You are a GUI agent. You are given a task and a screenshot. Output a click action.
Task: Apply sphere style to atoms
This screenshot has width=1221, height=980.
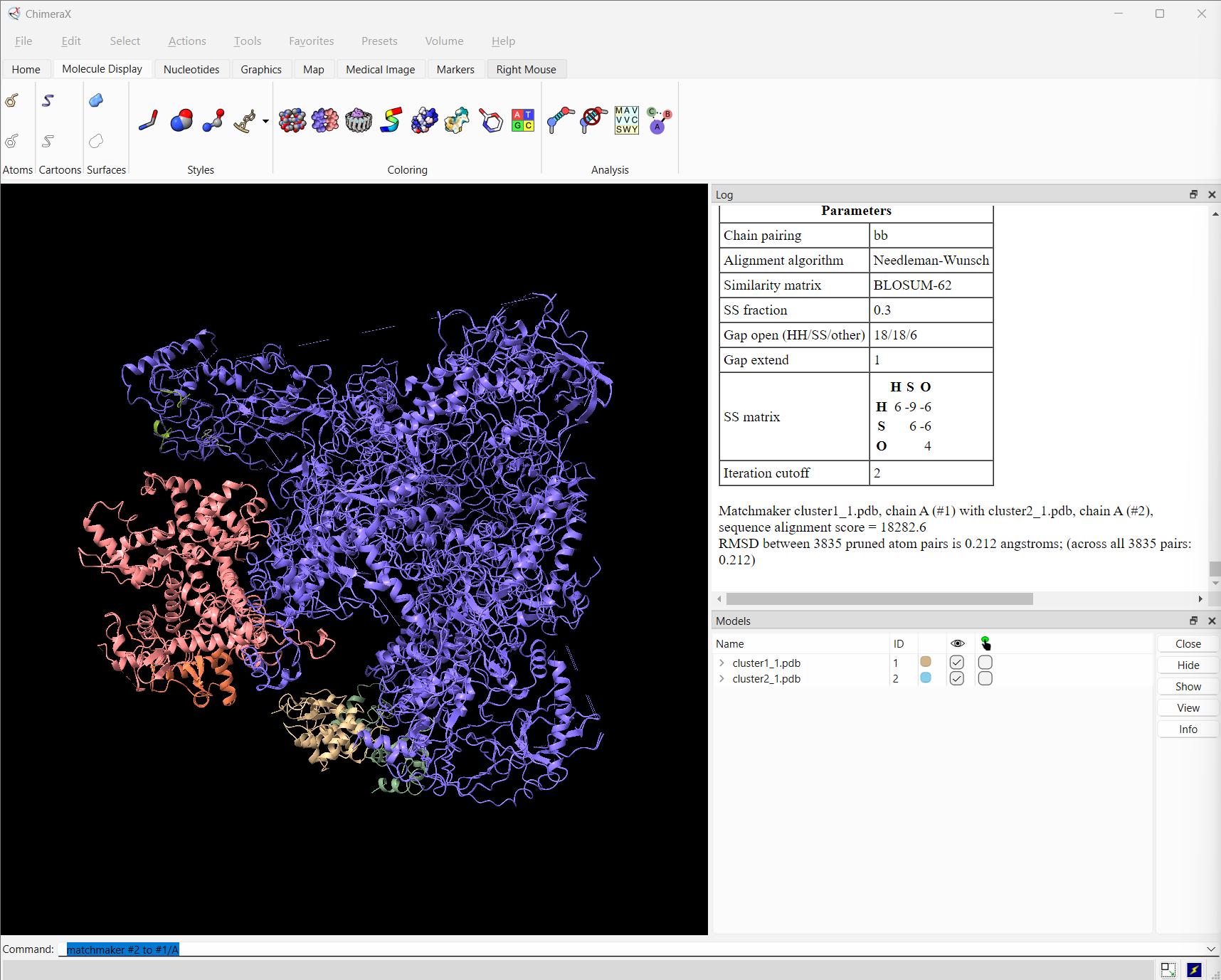[x=181, y=120]
